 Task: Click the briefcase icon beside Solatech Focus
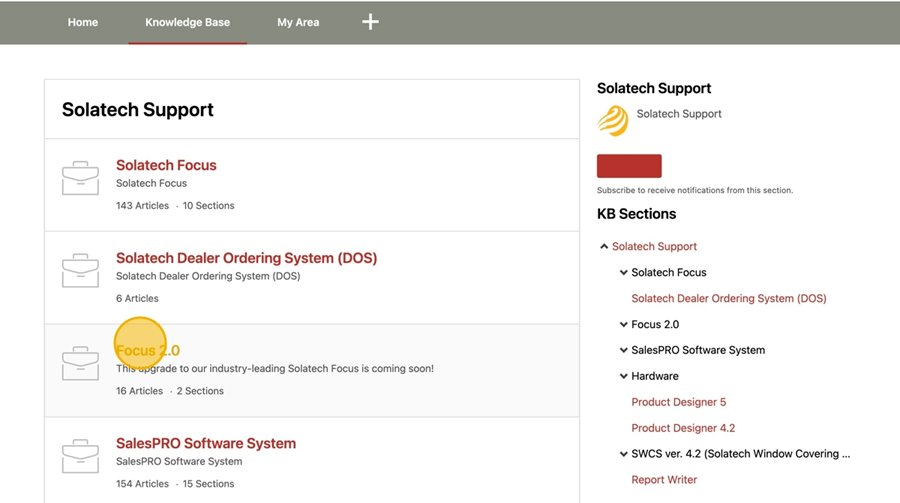point(80,178)
